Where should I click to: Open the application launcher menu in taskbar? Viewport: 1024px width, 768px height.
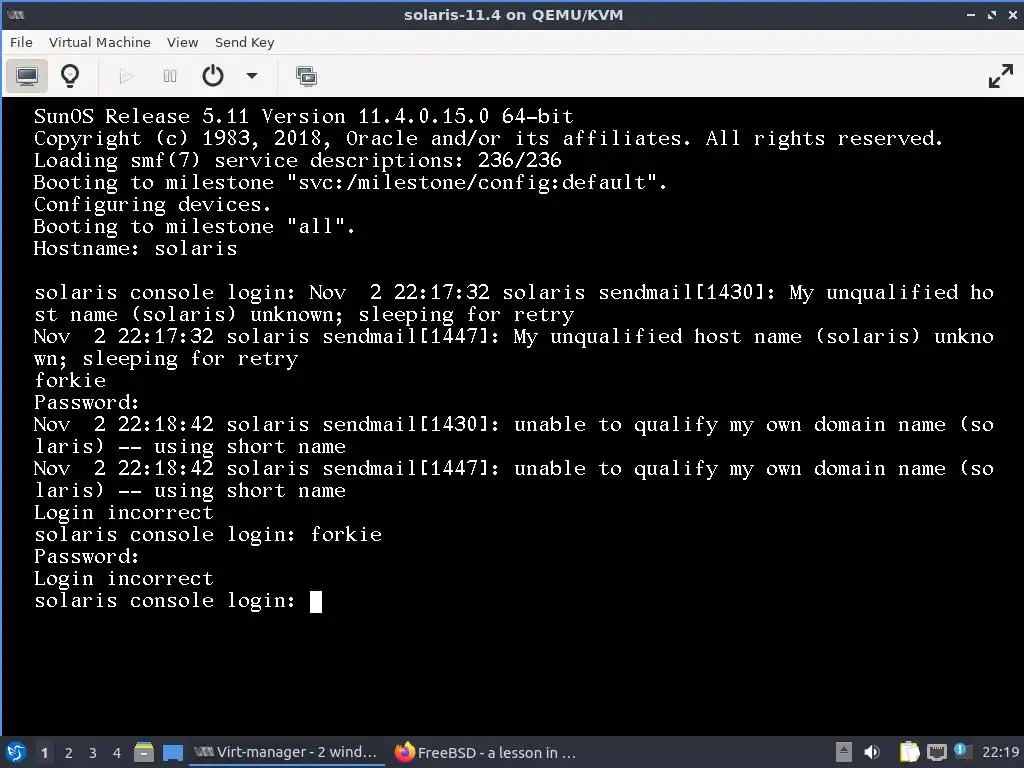click(16, 752)
